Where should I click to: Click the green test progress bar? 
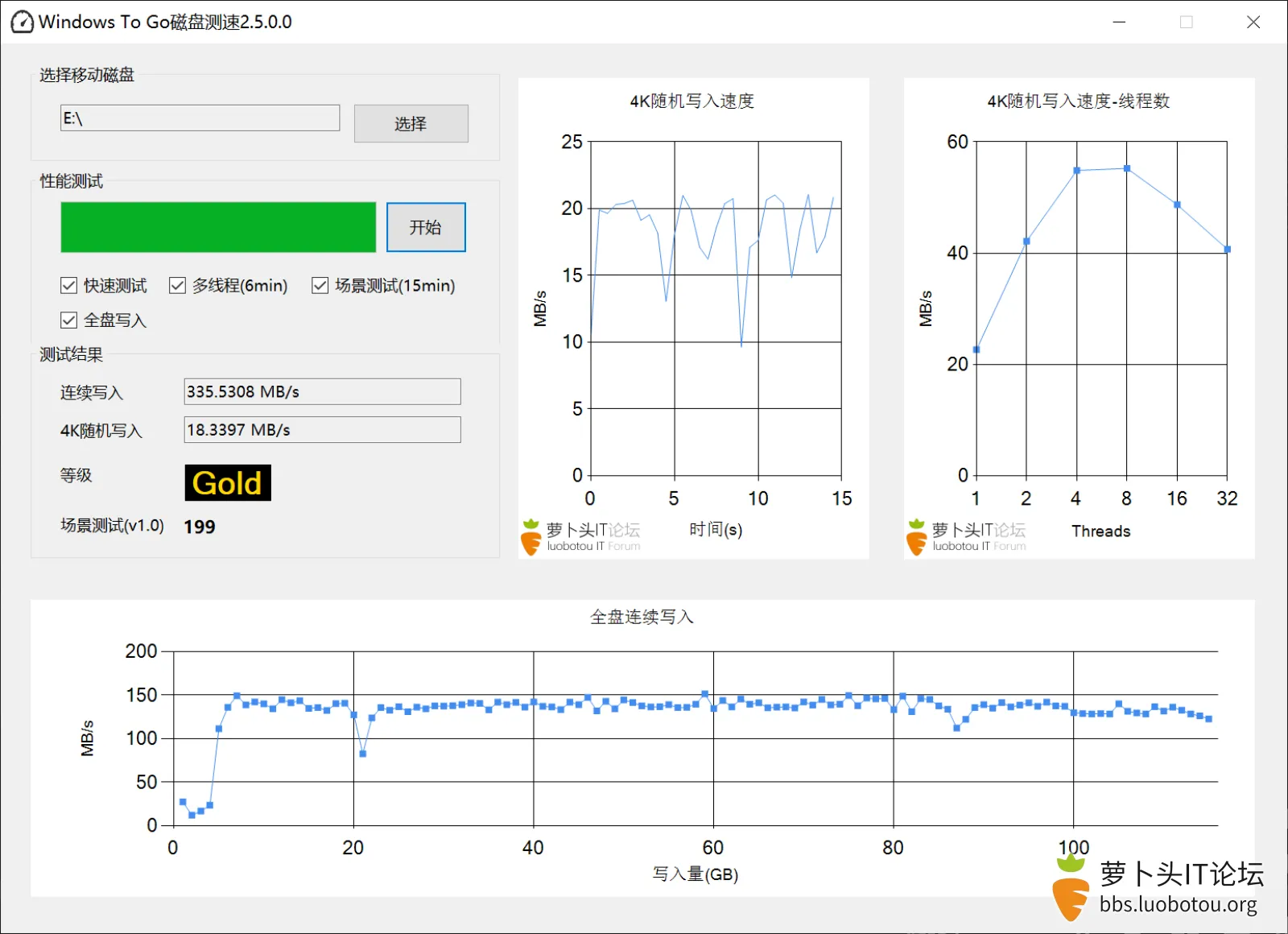218,227
